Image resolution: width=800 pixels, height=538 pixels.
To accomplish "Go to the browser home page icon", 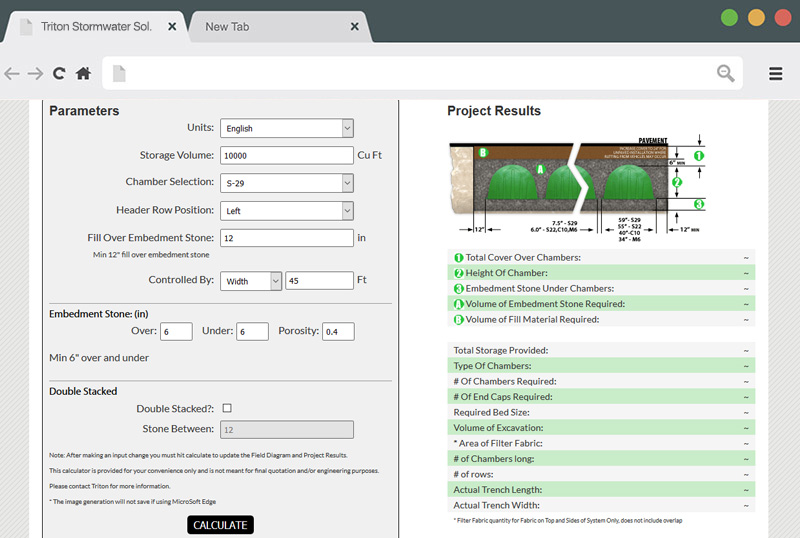I will [83, 73].
